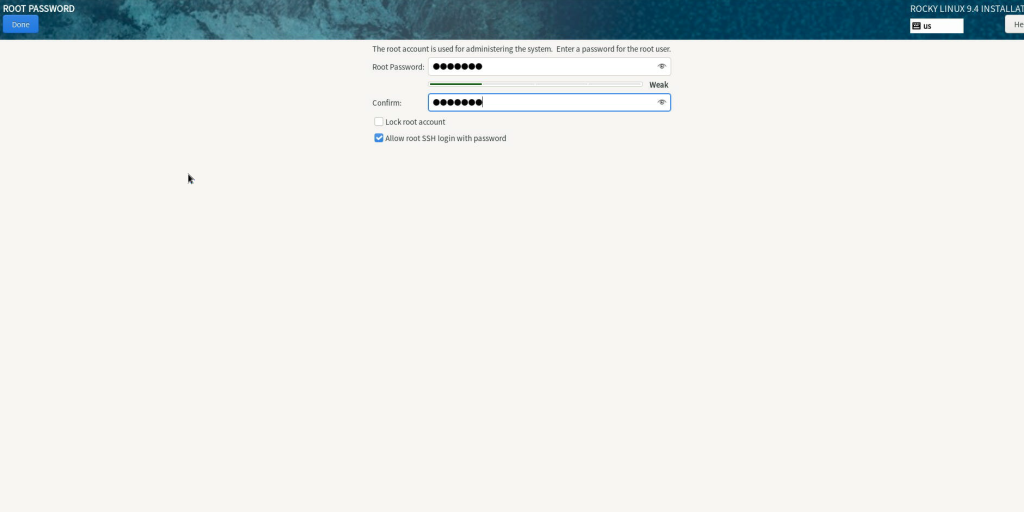Enable the Lock root account checkbox
The height and width of the screenshot is (512, 1024).
(x=379, y=122)
